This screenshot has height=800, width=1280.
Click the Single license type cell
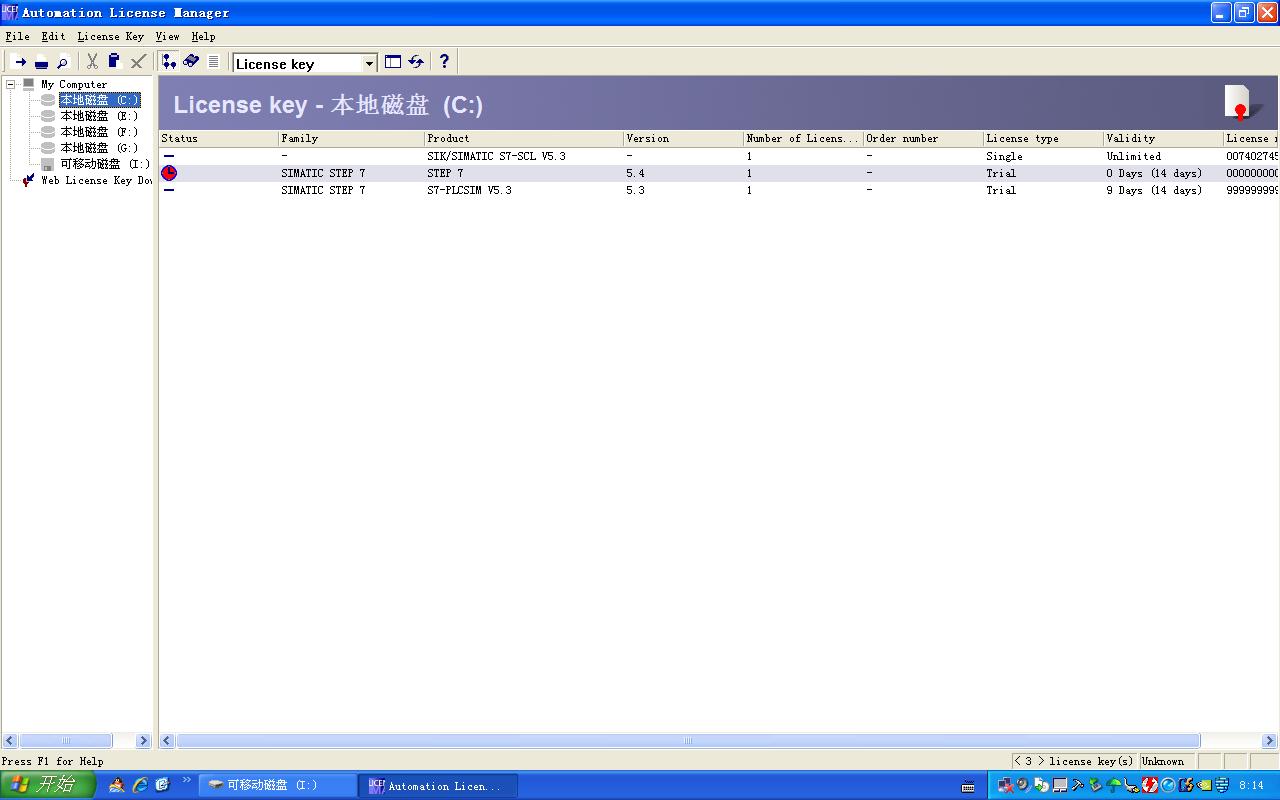1004,156
